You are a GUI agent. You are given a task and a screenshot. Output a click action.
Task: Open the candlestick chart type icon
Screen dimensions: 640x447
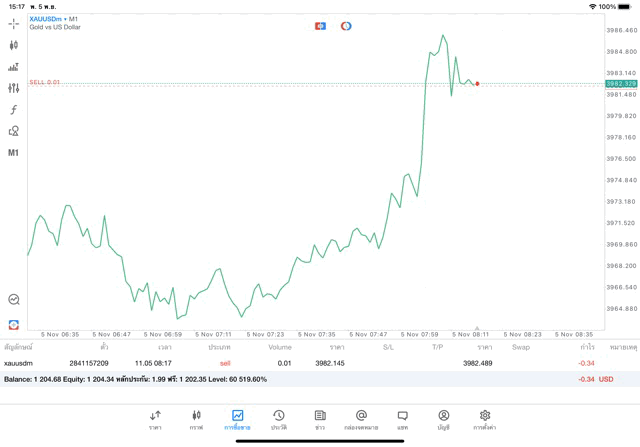tap(13, 45)
